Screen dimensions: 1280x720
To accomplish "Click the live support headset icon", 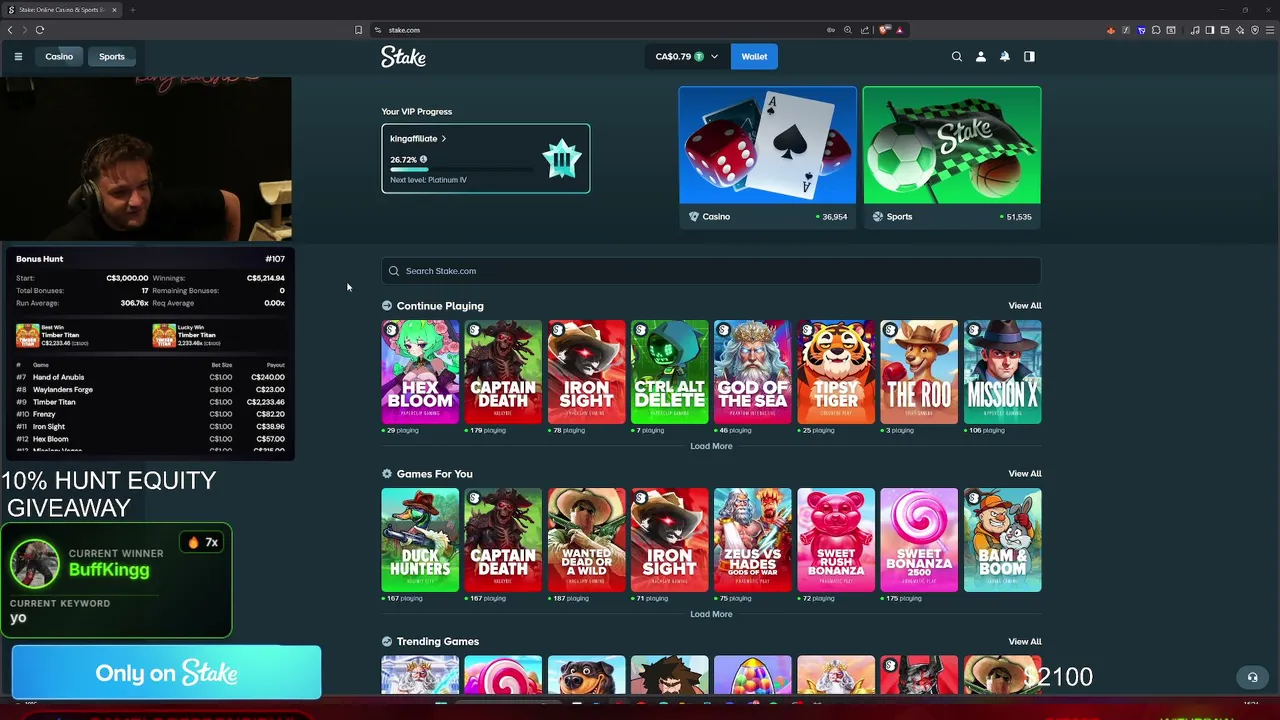I will coord(1252,677).
